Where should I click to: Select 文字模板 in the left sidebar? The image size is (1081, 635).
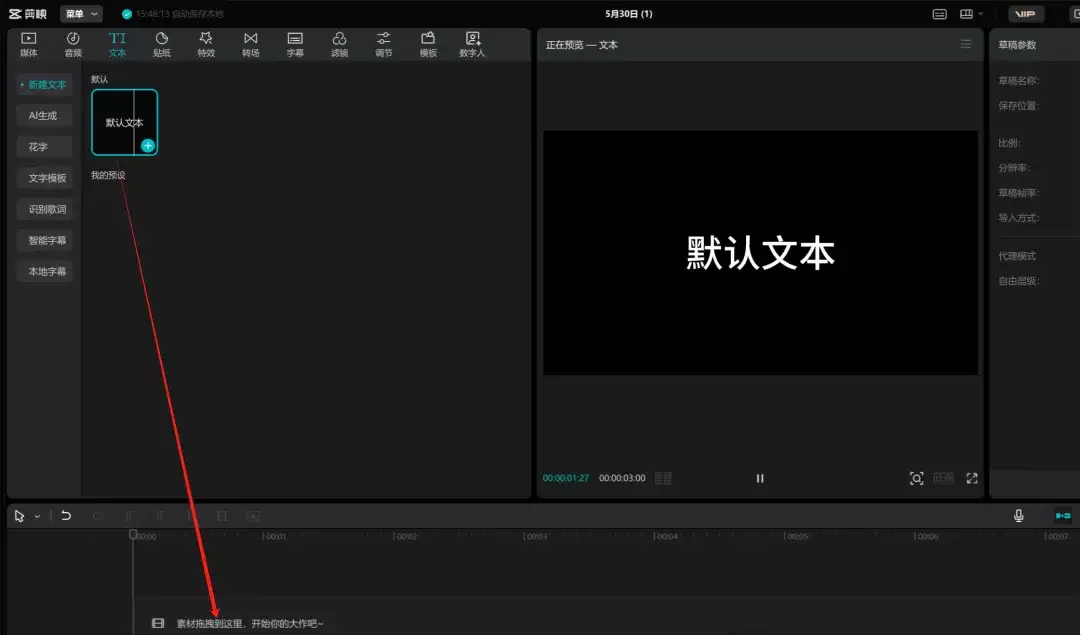(44, 178)
